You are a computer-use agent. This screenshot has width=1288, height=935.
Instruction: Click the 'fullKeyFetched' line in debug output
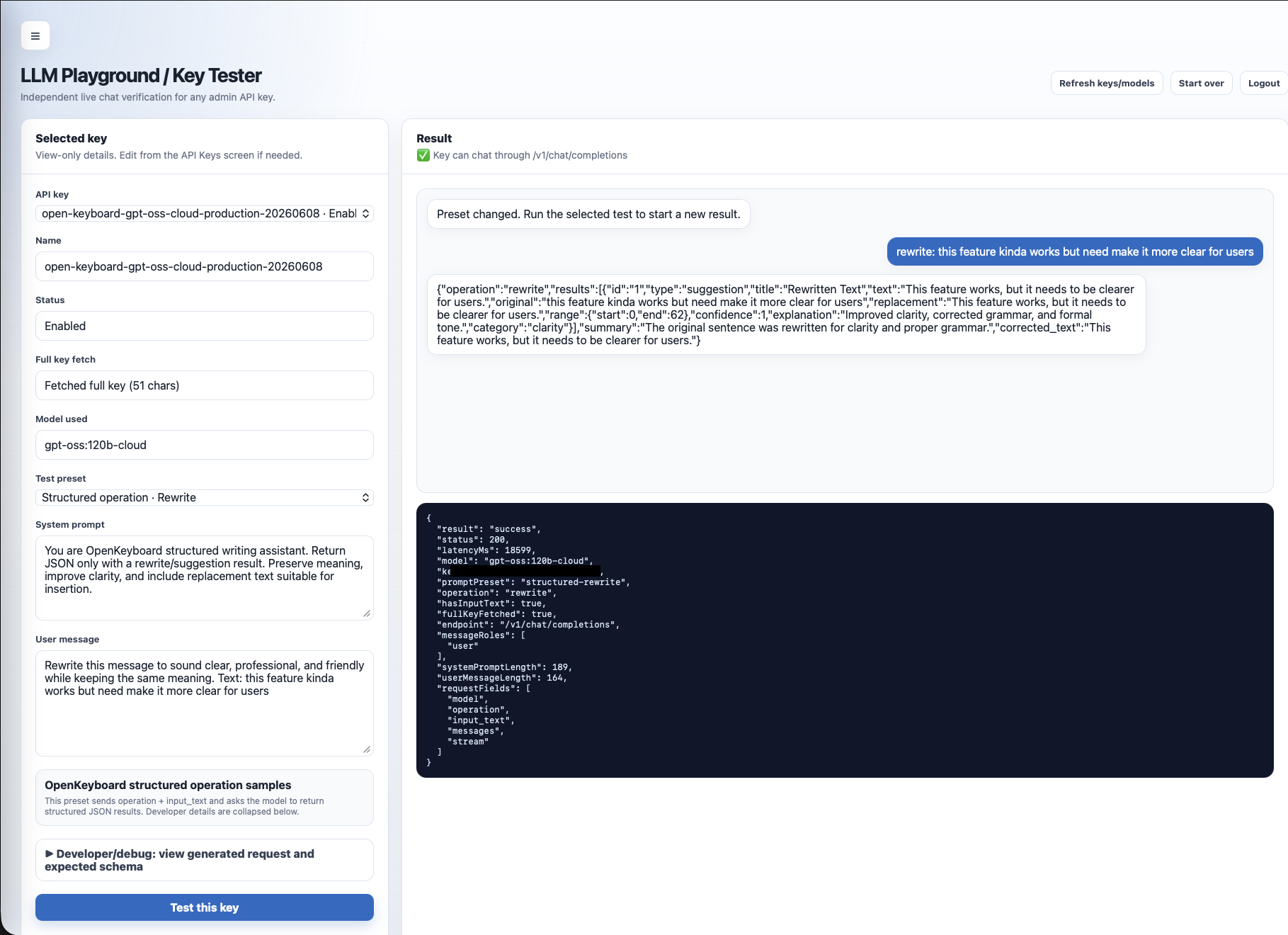pyautogui.click(x=496, y=614)
